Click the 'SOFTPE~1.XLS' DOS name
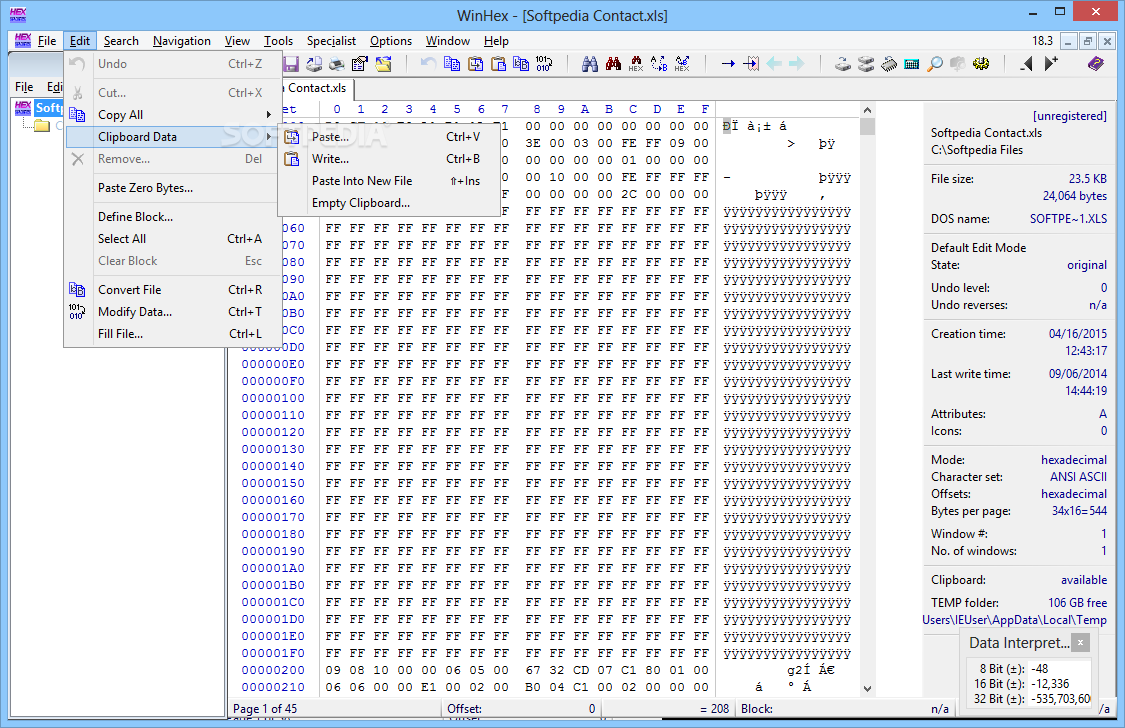 [x=1068, y=219]
